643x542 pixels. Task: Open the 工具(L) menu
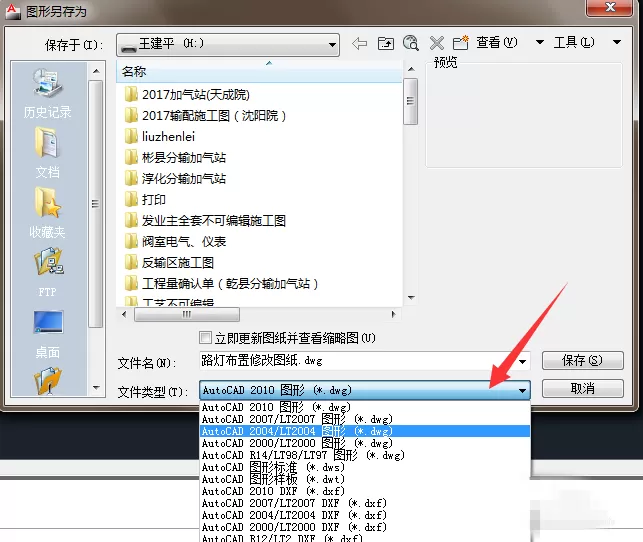(x=574, y=42)
